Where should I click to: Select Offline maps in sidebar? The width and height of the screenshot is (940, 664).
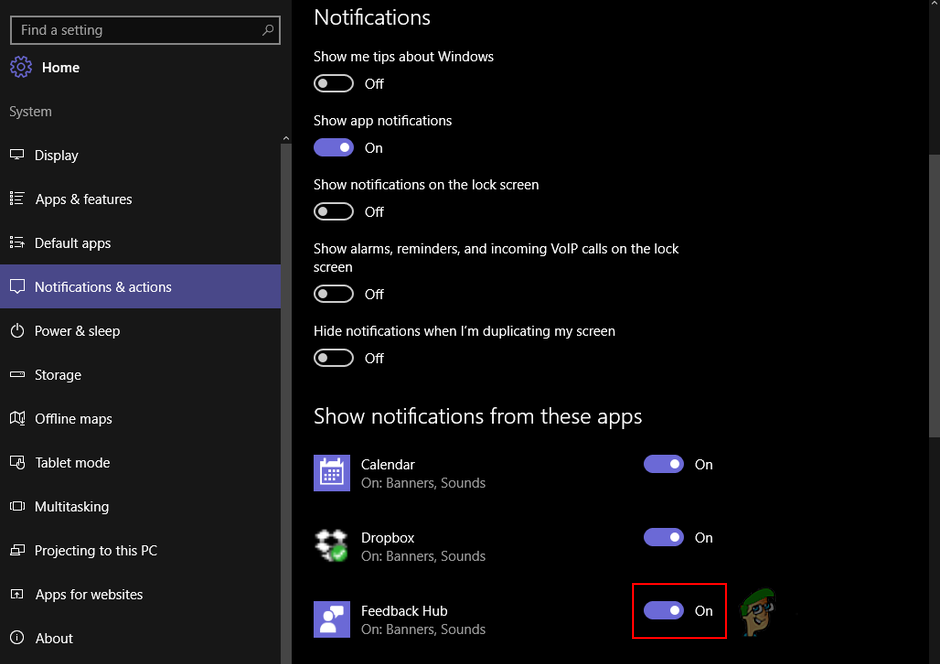74,419
